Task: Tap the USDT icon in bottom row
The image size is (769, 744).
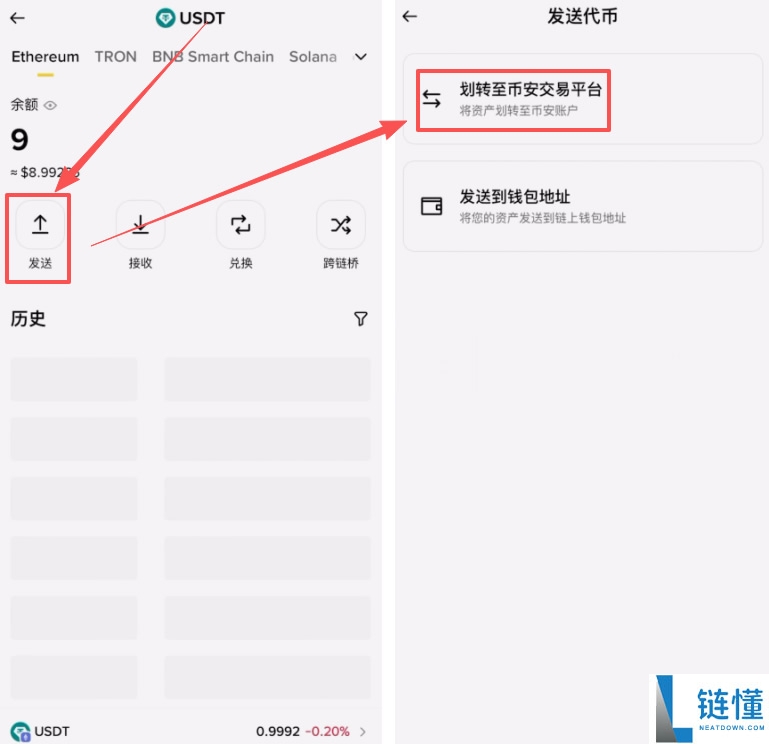Action: pyautogui.click(x=20, y=731)
